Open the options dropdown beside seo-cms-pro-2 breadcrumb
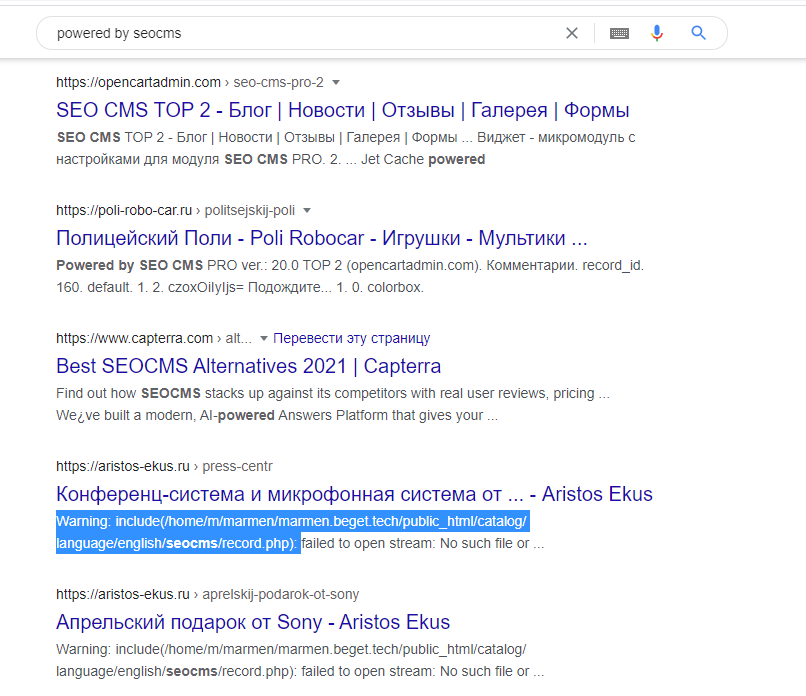The image size is (806, 696). (337, 82)
